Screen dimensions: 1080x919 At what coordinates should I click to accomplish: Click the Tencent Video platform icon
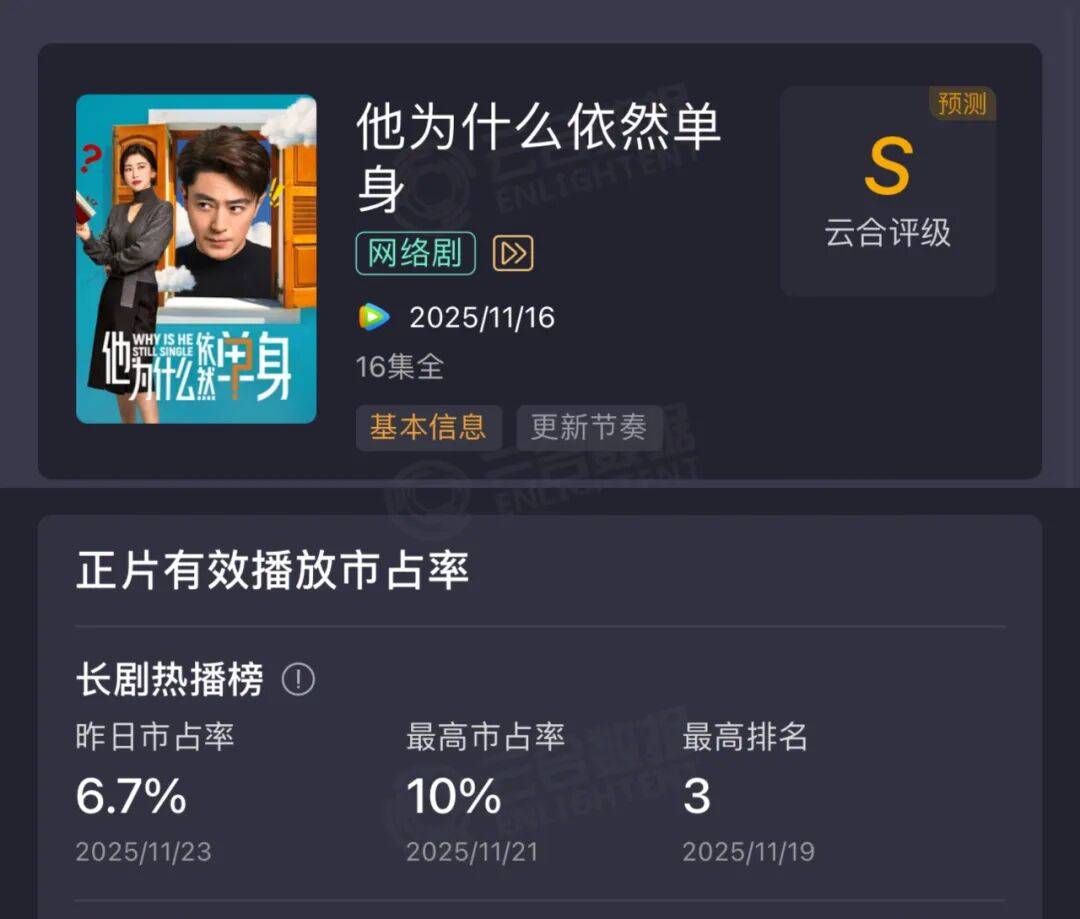(x=375, y=318)
